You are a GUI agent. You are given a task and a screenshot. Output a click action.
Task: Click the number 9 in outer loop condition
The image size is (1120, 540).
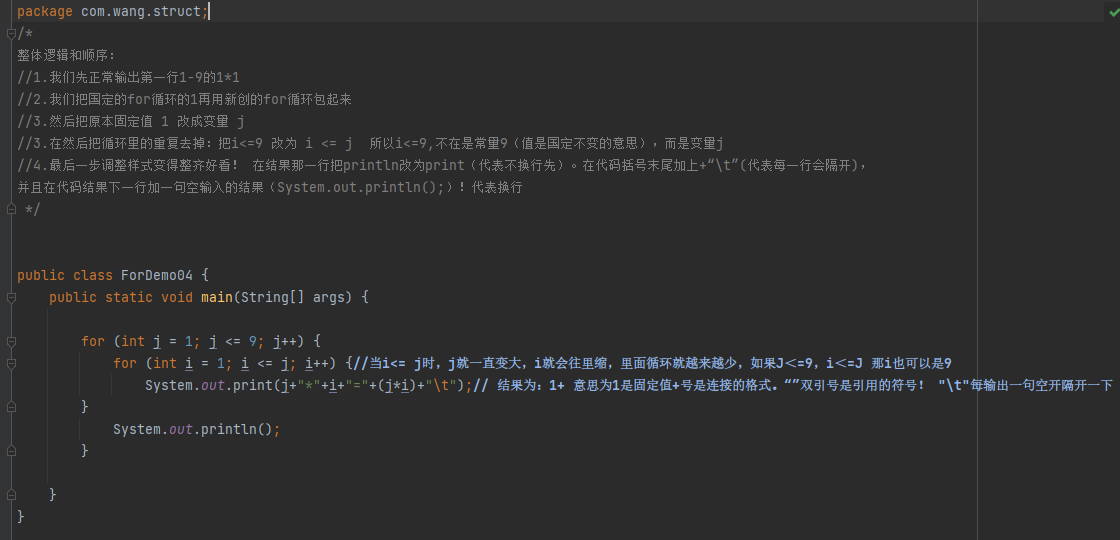(253, 341)
